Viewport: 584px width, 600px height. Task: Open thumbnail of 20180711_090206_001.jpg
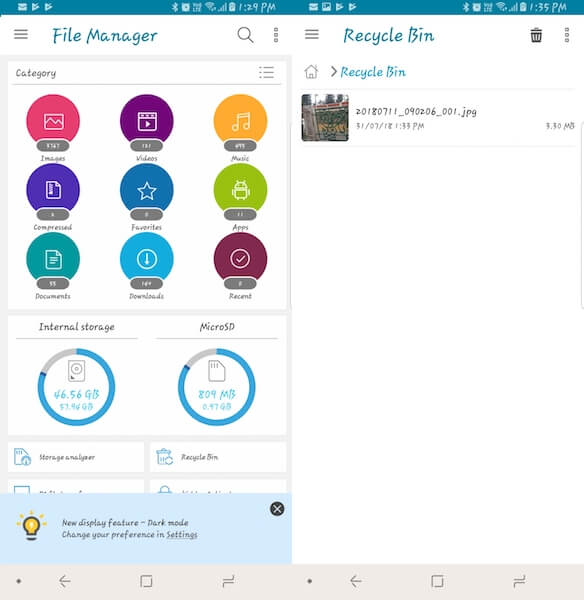(325, 118)
